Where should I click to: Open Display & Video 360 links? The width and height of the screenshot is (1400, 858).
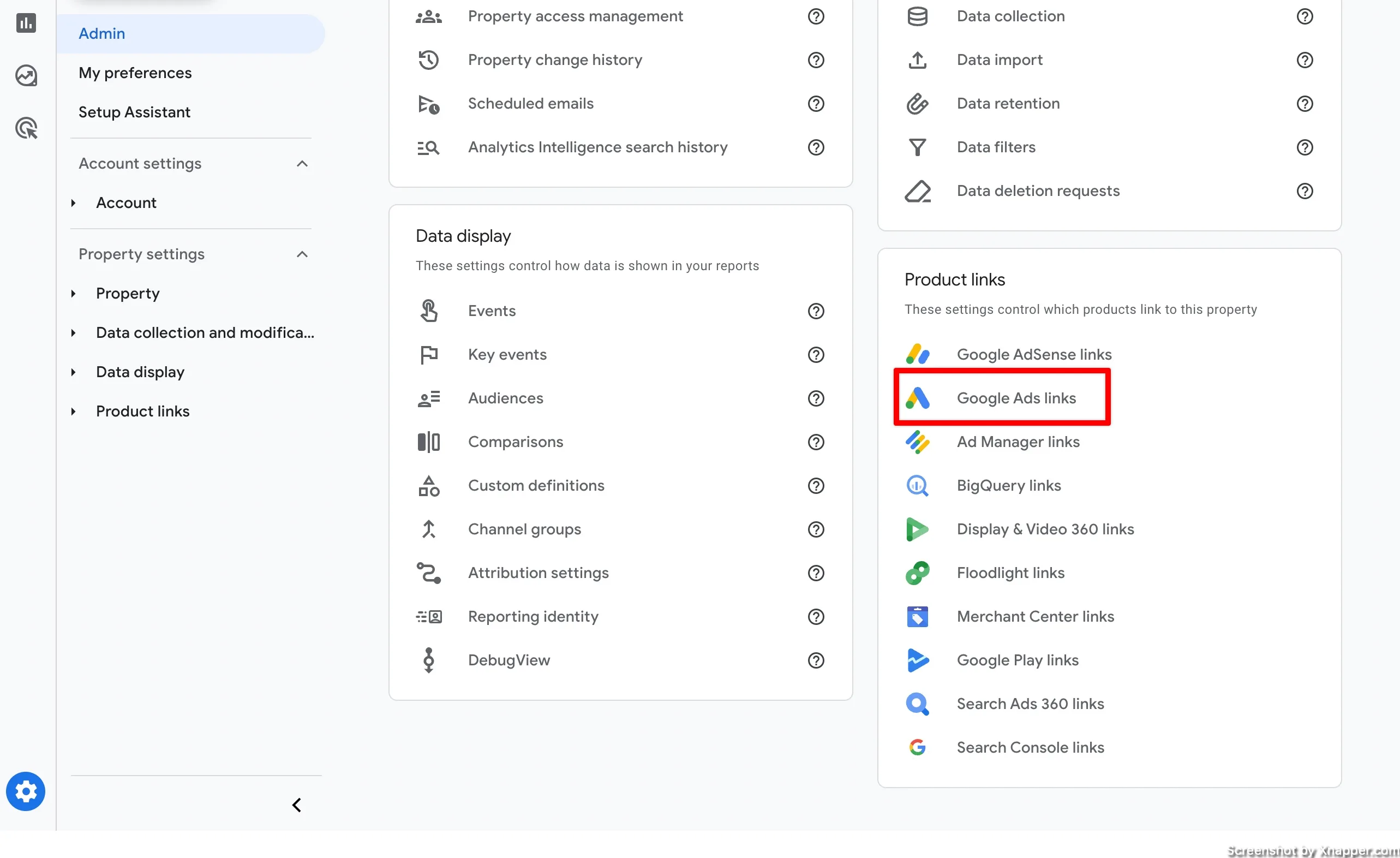click(x=1045, y=529)
